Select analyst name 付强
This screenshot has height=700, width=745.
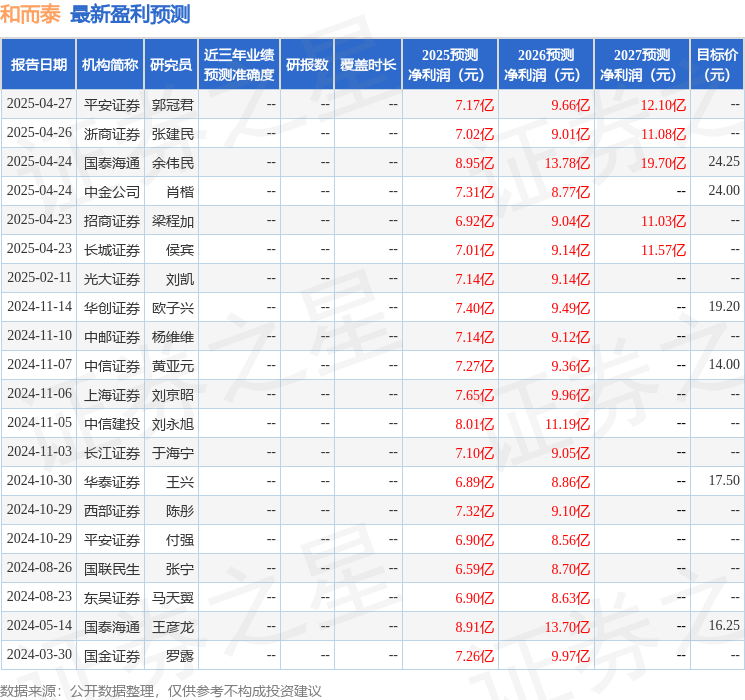coord(180,540)
